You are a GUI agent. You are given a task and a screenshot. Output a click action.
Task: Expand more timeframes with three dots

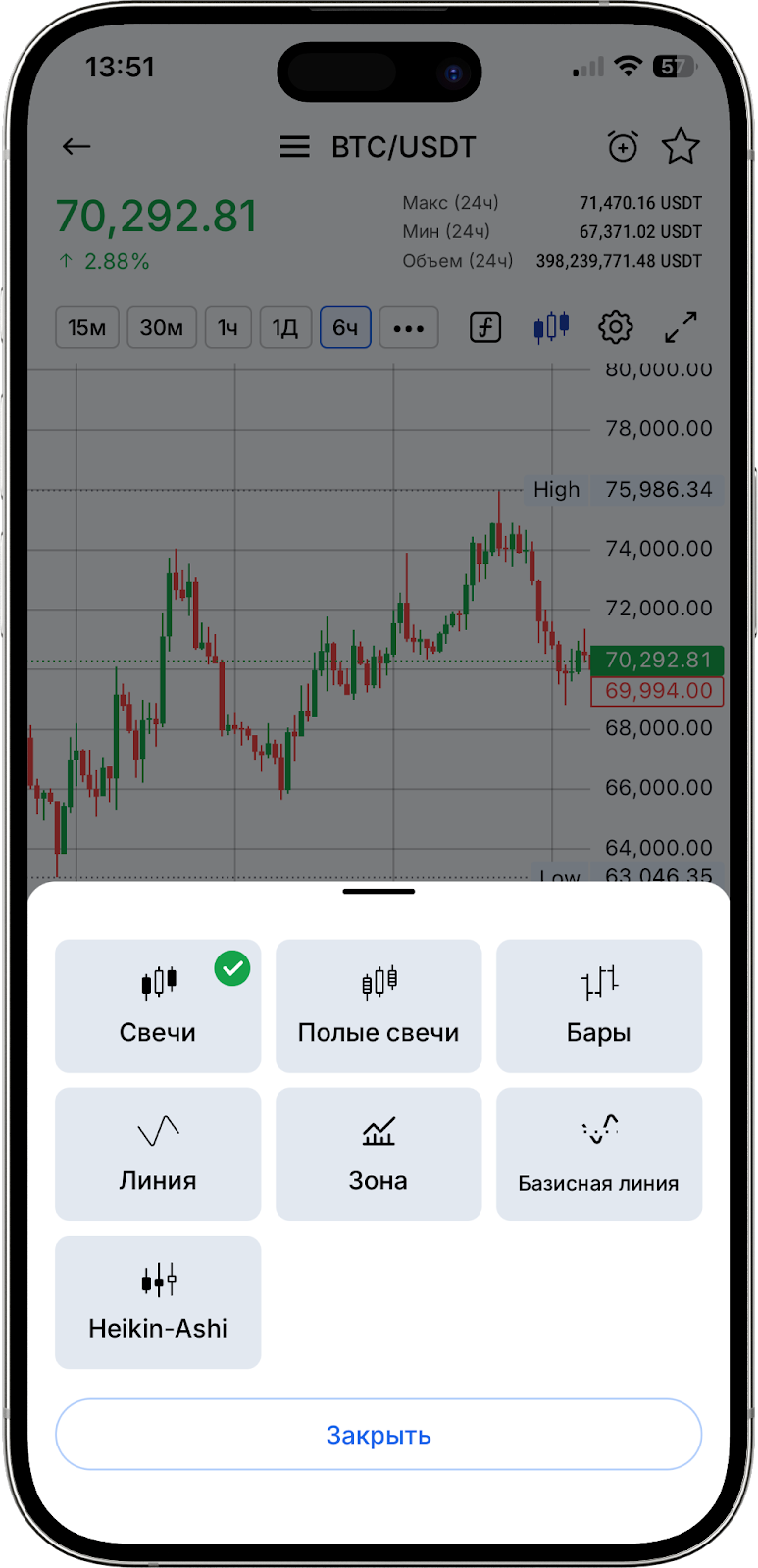pyautogui.click(x=409, y=327)
